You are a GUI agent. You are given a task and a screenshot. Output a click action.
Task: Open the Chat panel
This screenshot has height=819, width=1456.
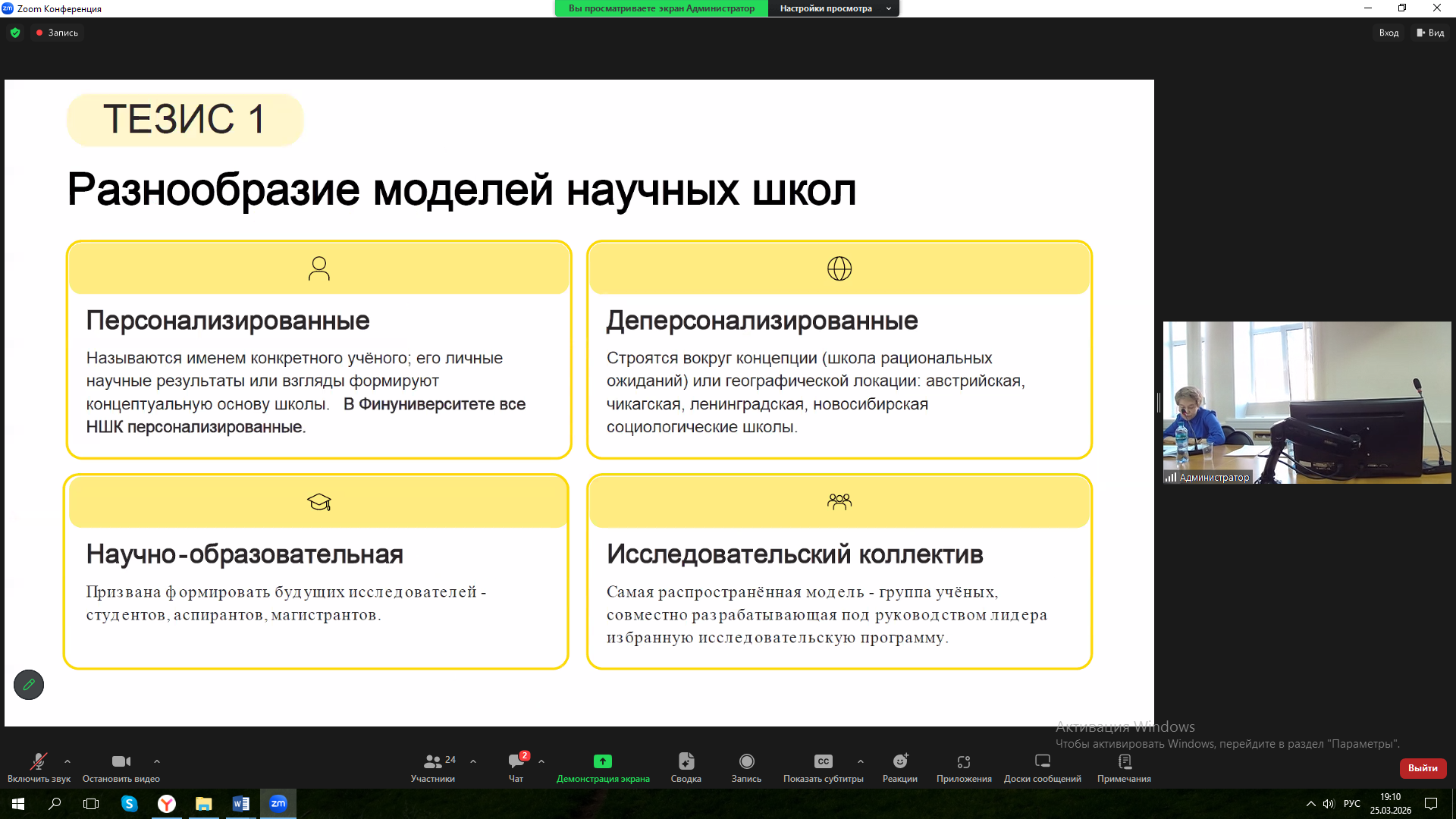click(516, 767)
